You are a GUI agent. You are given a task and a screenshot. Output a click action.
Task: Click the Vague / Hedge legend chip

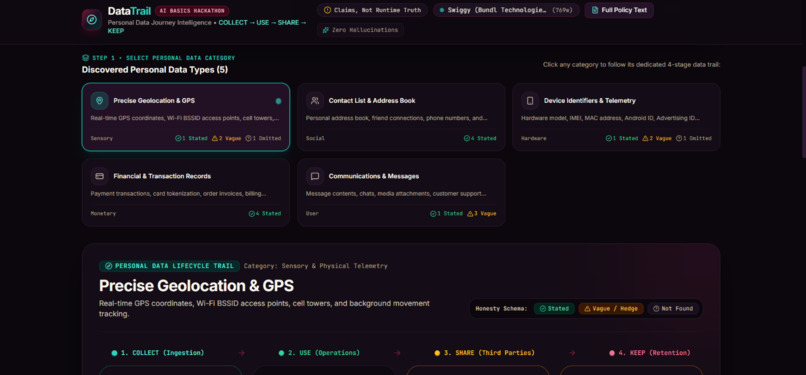click(x=611, y=309)
